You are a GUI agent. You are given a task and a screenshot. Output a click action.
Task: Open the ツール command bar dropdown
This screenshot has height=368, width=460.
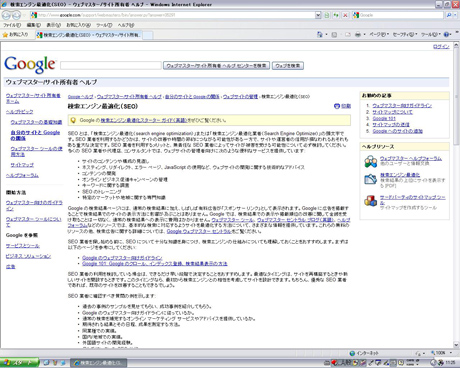(x=431, y=34)
